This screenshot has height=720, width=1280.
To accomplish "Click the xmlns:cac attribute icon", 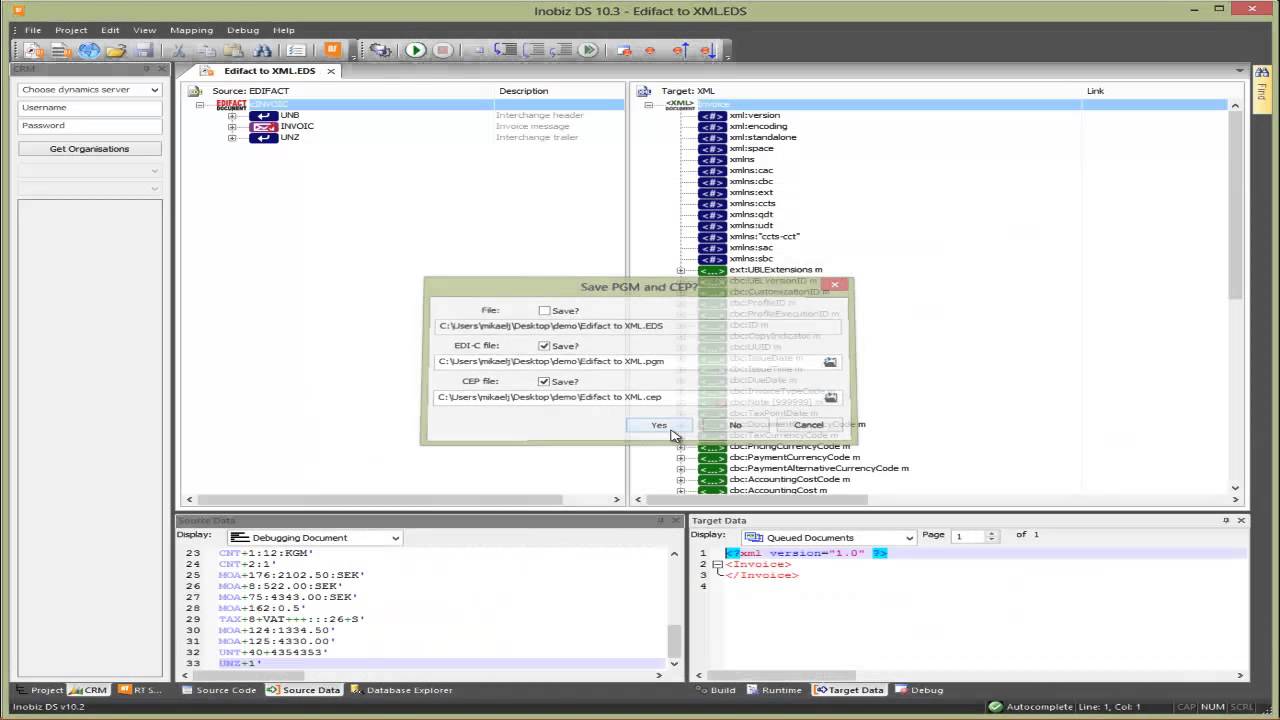I will [x=712, y=170].
